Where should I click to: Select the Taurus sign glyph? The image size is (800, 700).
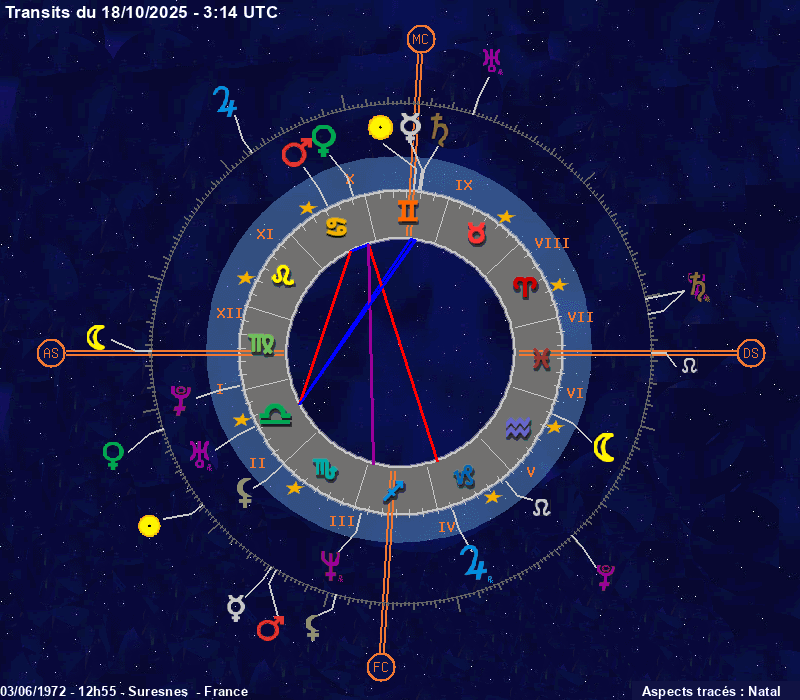pos(477,233)
